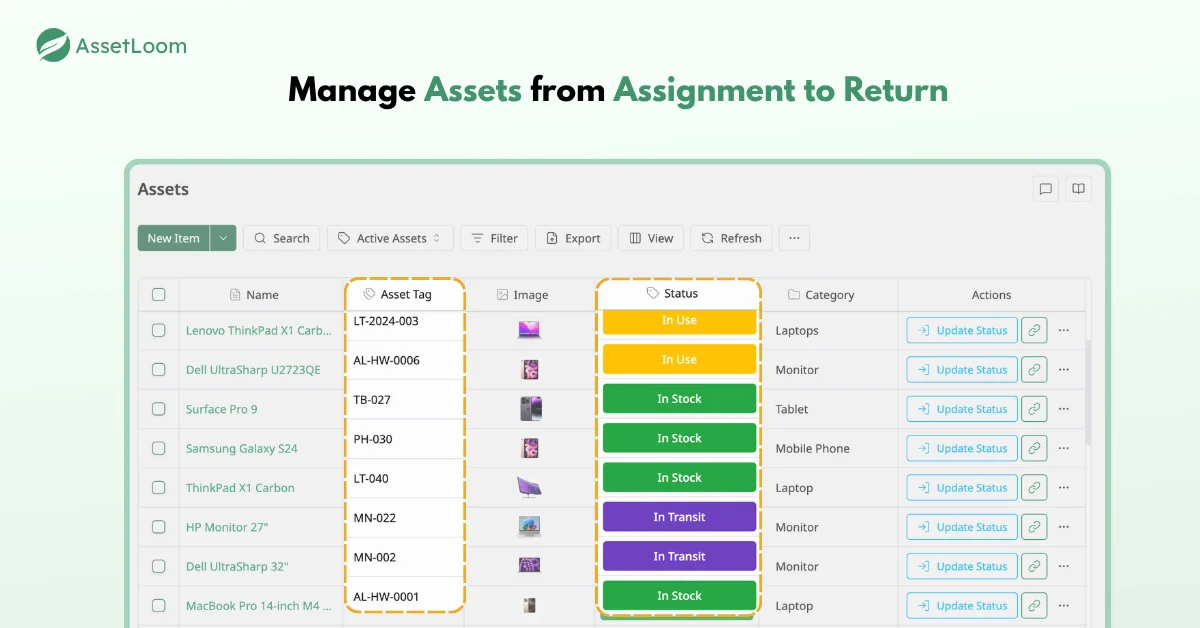Check the Dell UltraSharp U2723QE row checkbox

pyautogui.click(x=158, y=369)
